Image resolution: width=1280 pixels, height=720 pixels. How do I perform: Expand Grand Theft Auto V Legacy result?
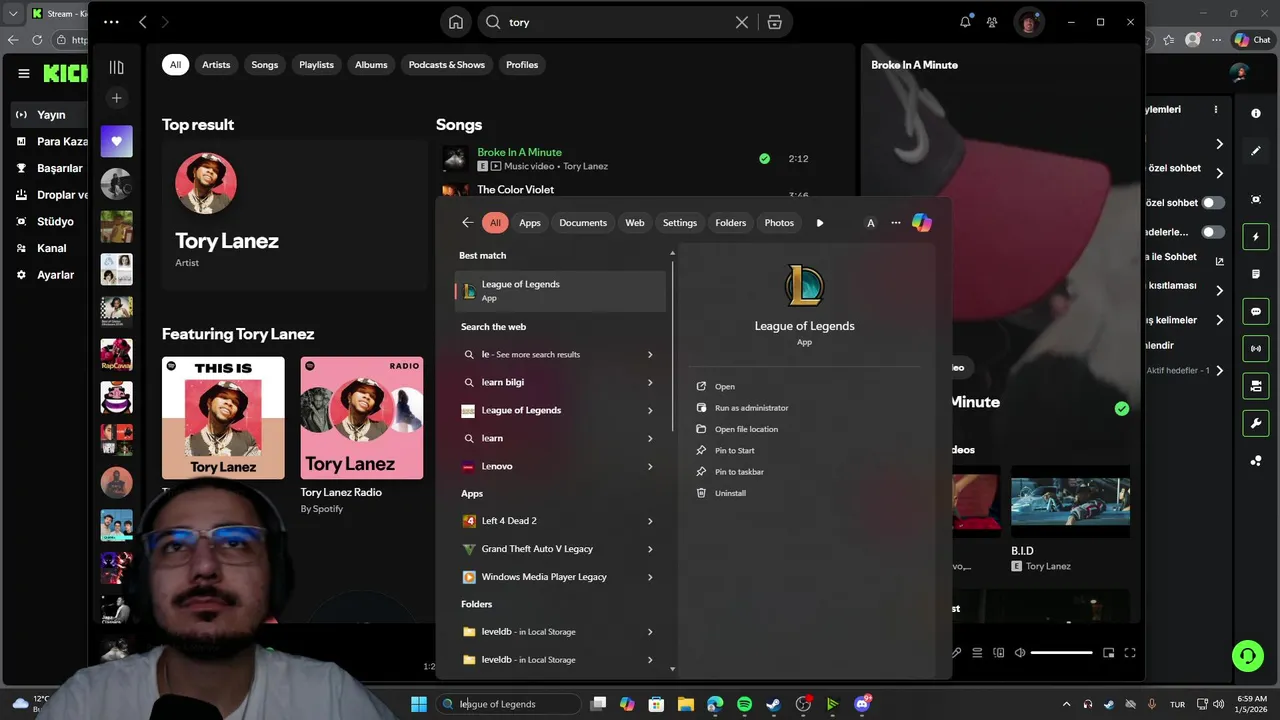tap(650, 549)
